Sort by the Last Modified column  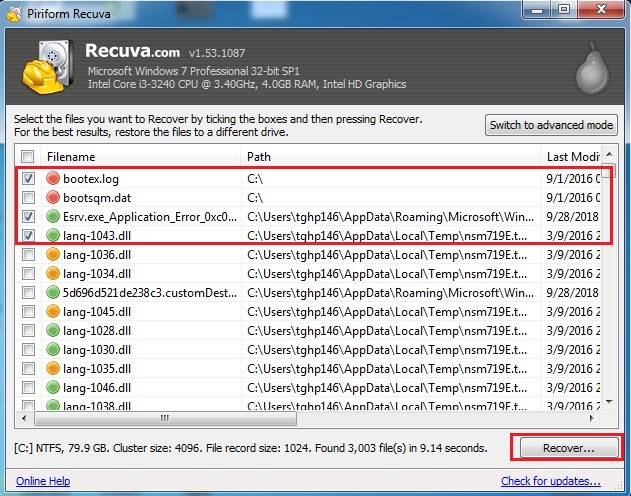[571, 156]
